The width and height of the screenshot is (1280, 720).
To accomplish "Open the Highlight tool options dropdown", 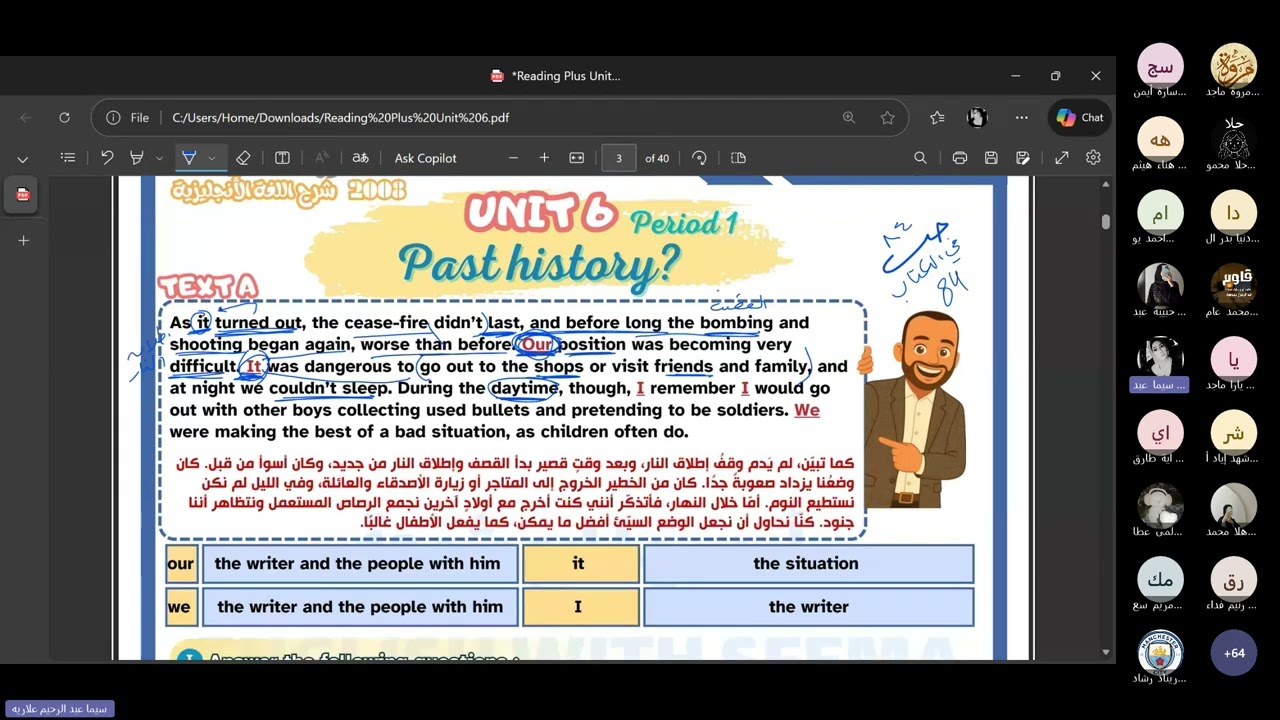I will [x=159, y=158].
